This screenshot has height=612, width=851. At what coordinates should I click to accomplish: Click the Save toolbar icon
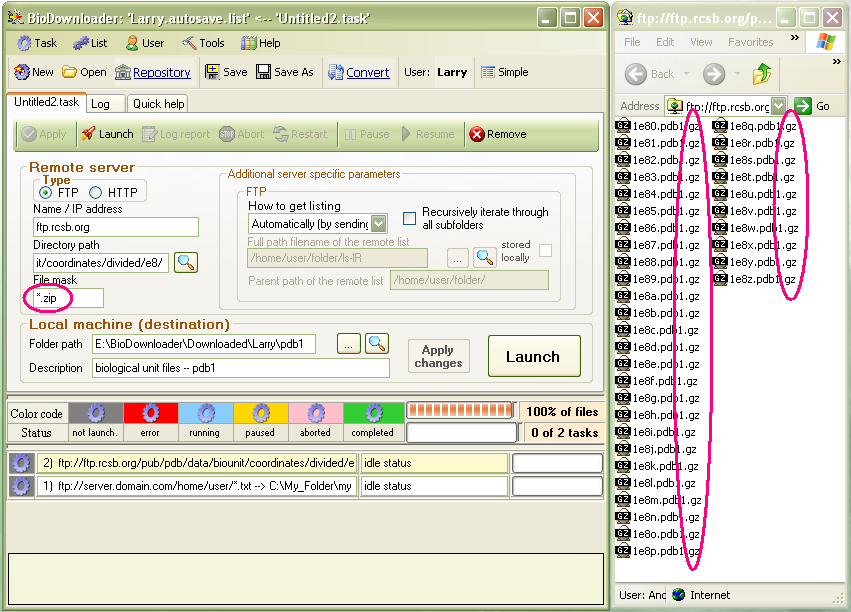(x=212, y=72)
